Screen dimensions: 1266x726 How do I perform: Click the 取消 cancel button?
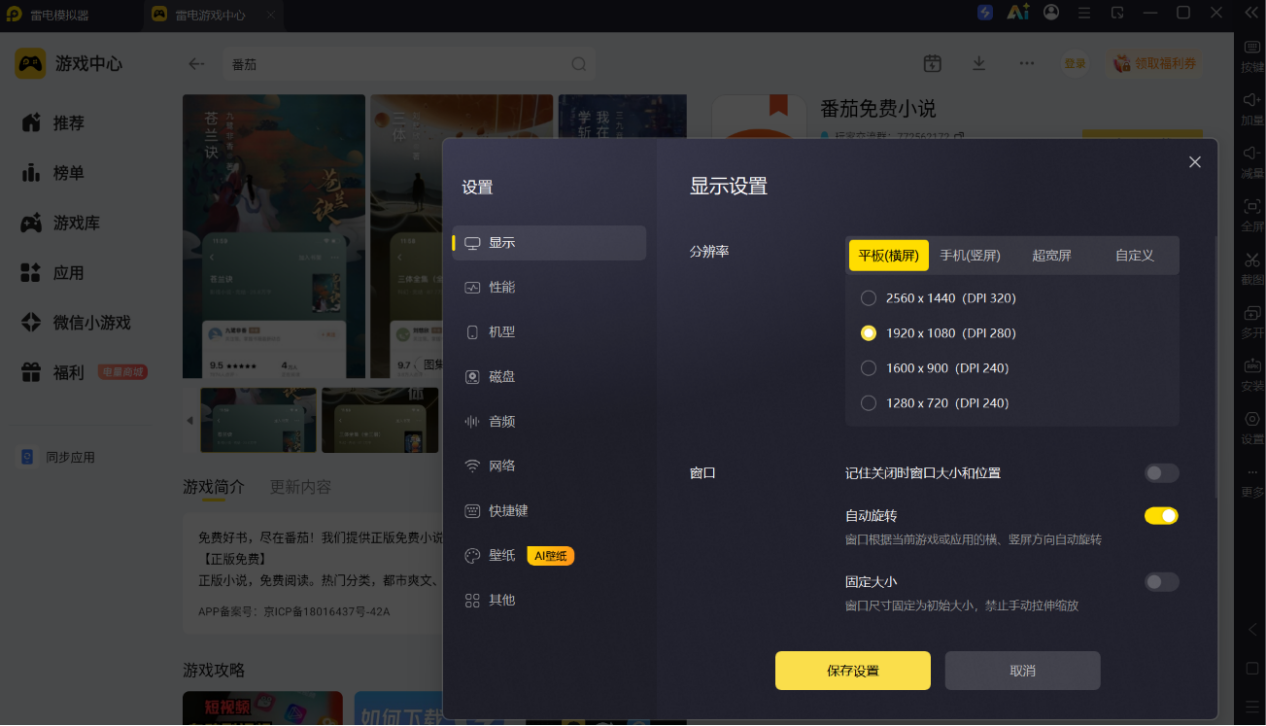pos(1023,671)
